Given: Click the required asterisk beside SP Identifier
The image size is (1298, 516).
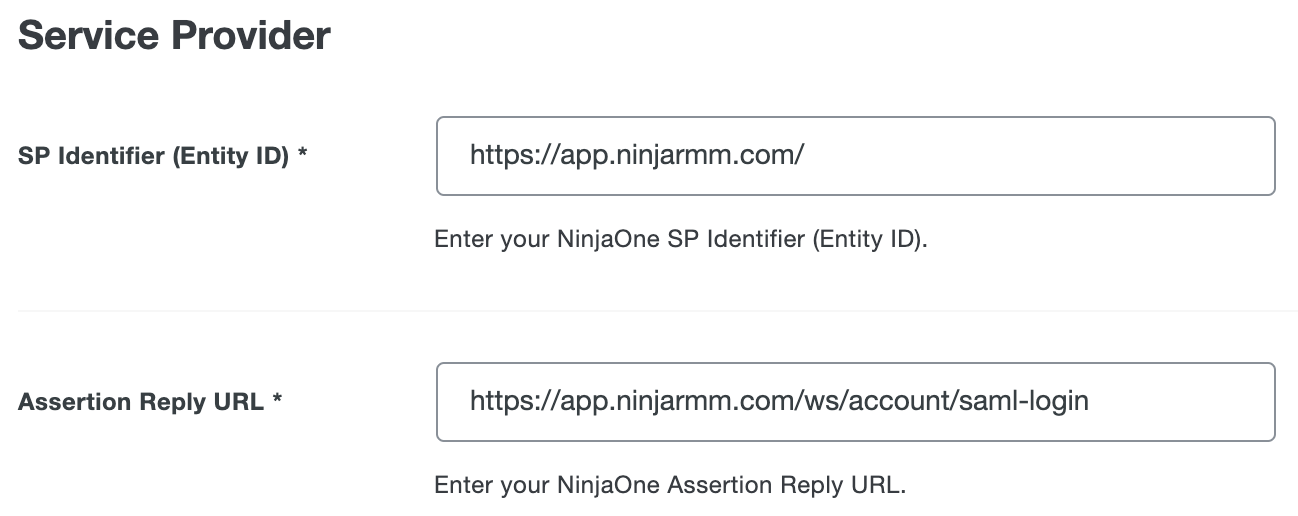Looking at the screenshot, I should [302, 156].
